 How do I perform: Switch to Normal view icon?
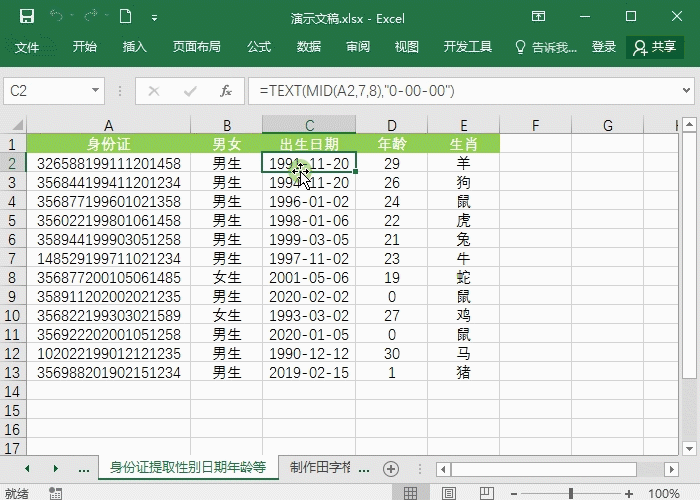coord(410,493)
